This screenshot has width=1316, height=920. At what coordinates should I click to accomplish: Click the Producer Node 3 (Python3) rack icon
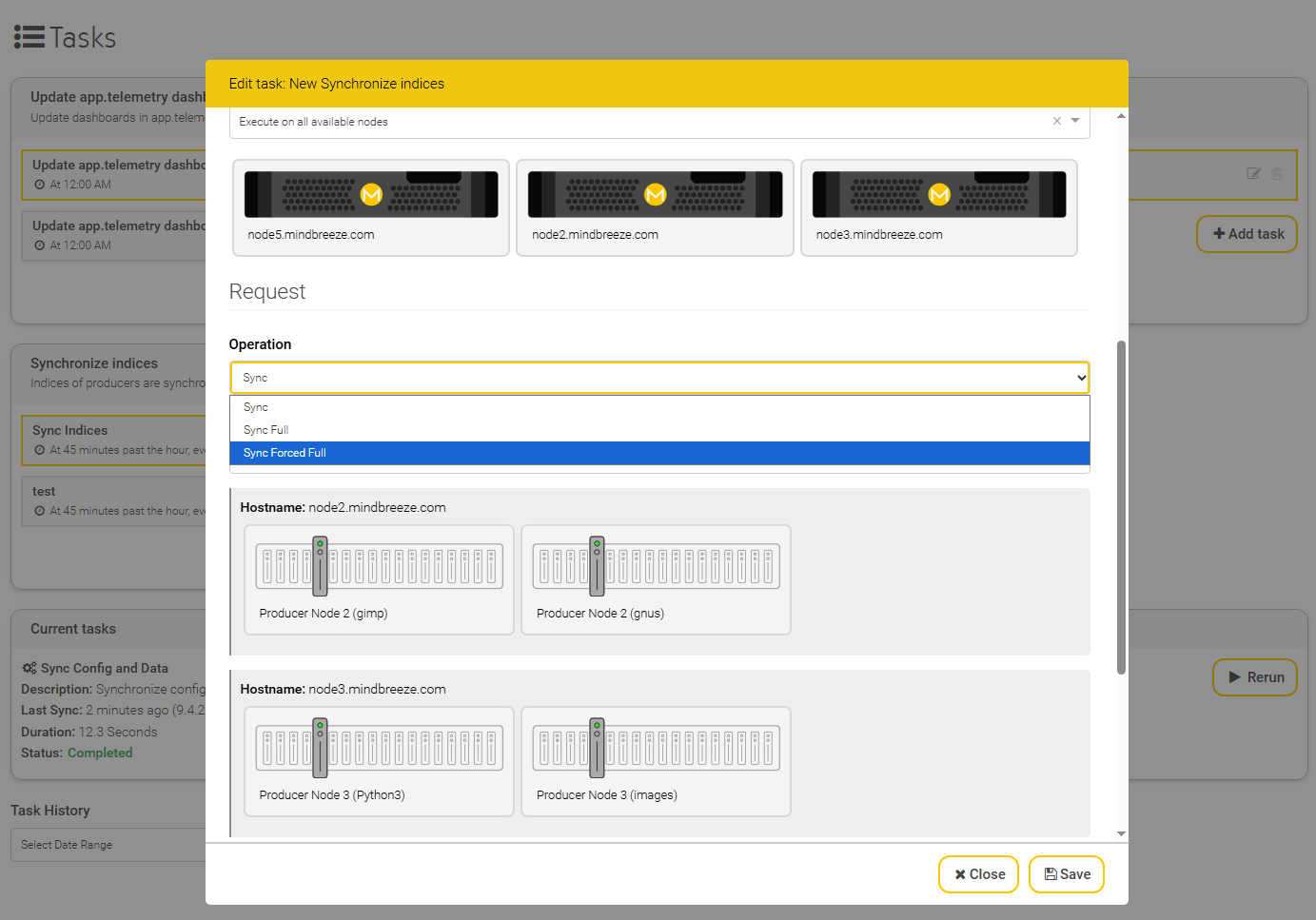click(380, 748)
